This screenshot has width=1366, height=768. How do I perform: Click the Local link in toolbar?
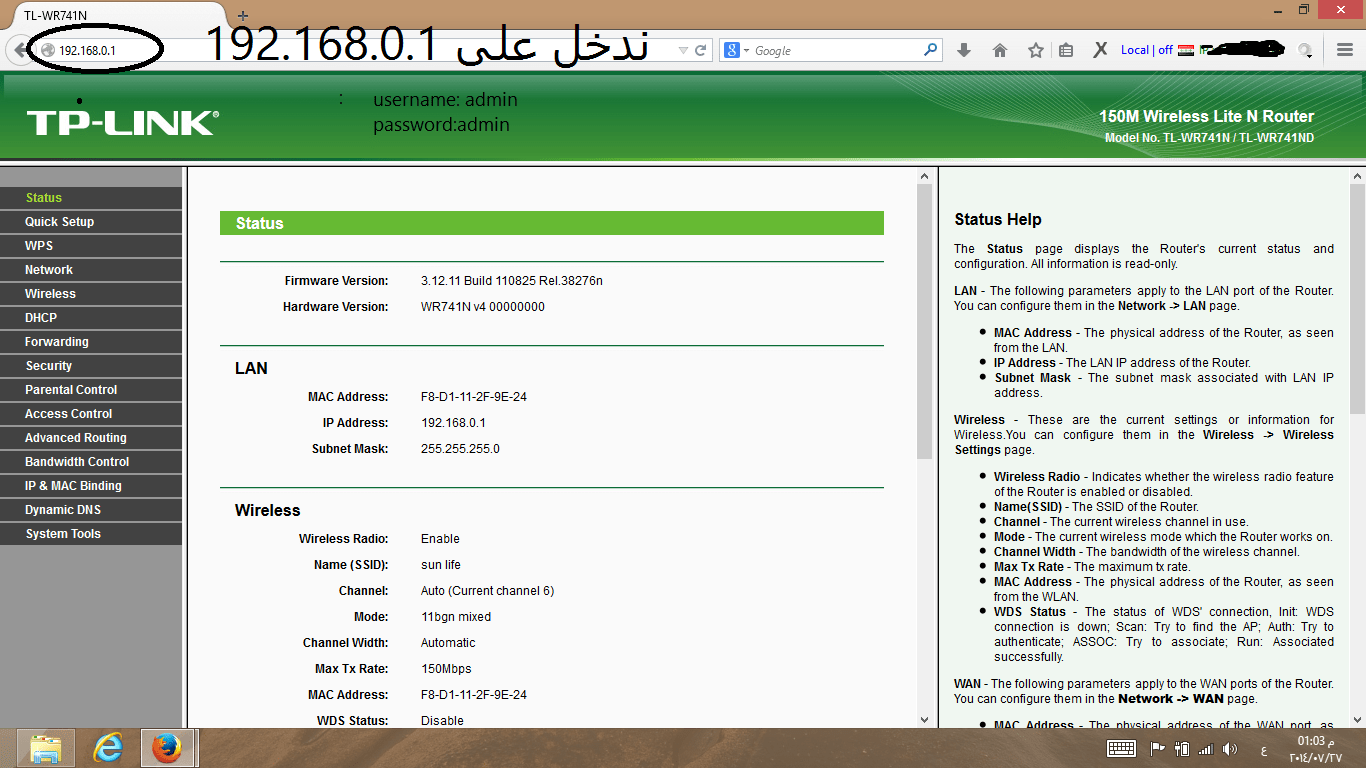[x=1134, y=50]
